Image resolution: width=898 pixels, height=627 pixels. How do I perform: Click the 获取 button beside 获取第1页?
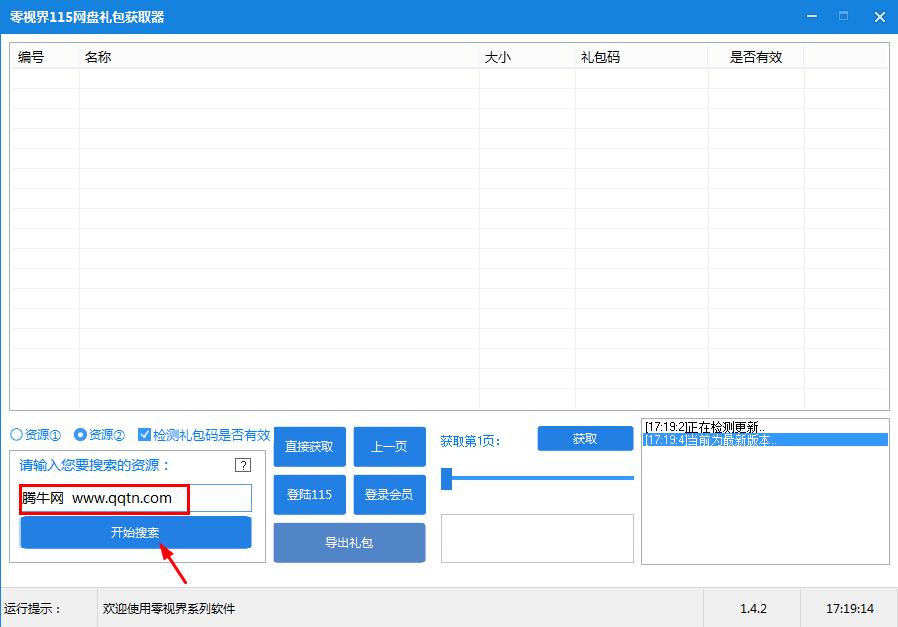tap(585, 439)
